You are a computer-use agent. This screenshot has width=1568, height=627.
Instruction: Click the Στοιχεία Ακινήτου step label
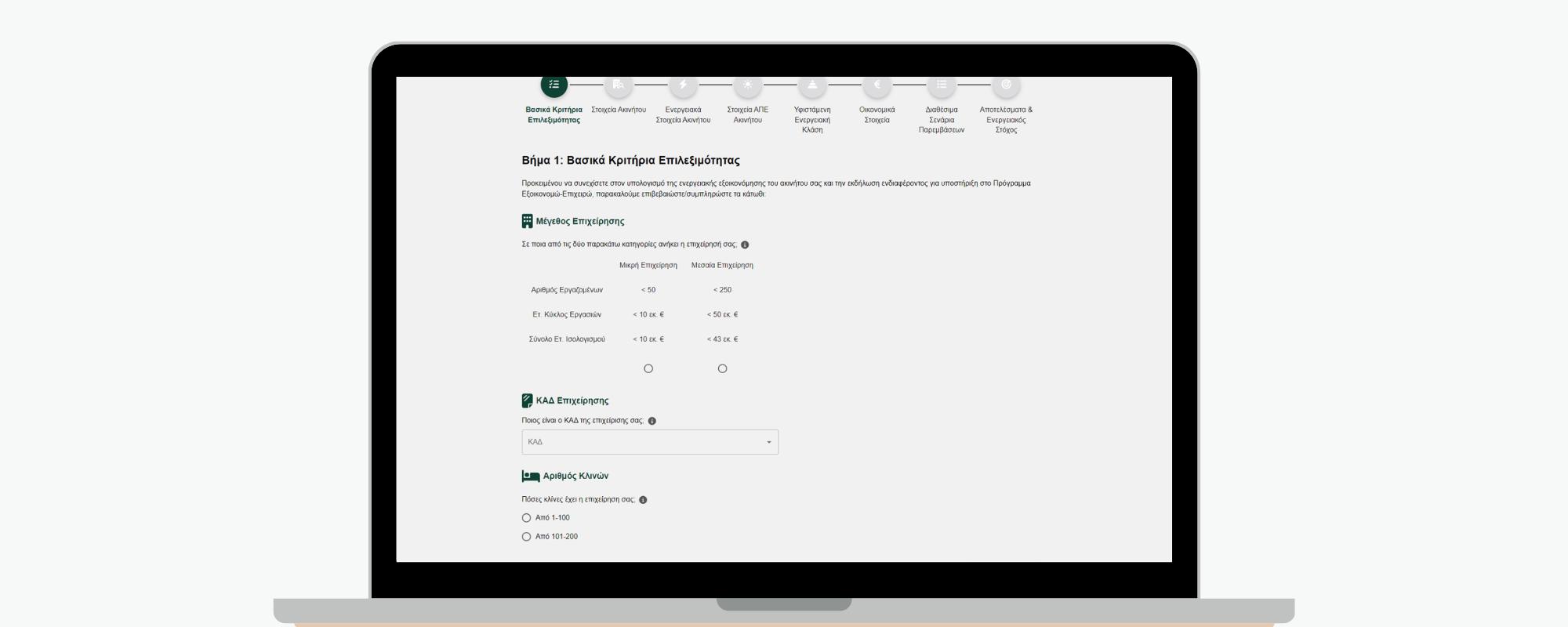pos(618,110)
